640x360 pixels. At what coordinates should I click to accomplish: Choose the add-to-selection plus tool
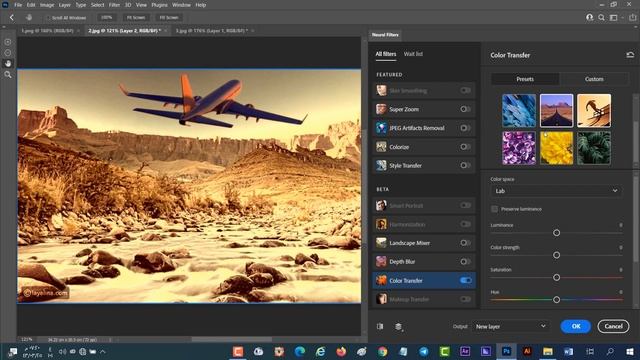pos(8,42)
